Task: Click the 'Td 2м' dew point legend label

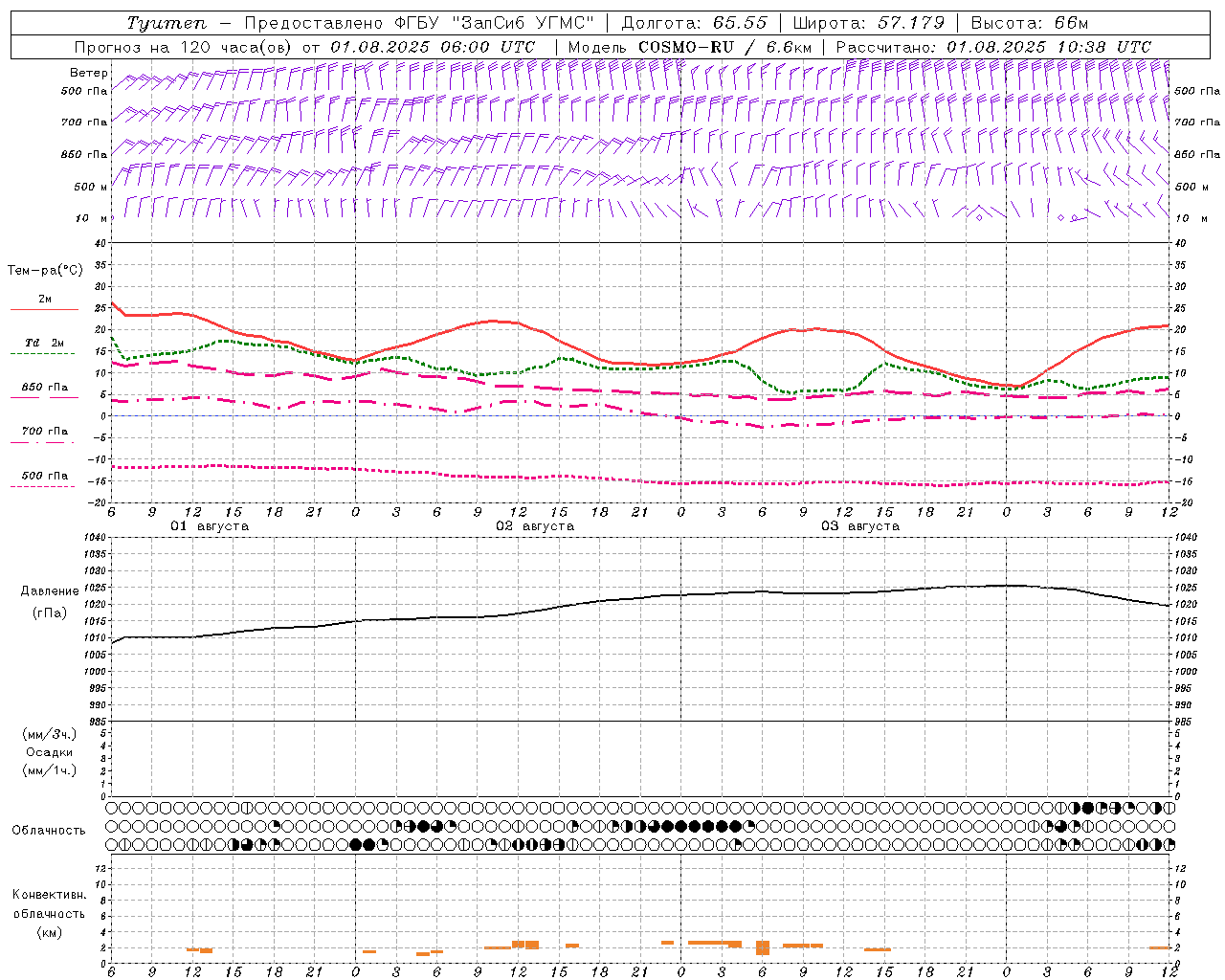Action: pos(45,343)
